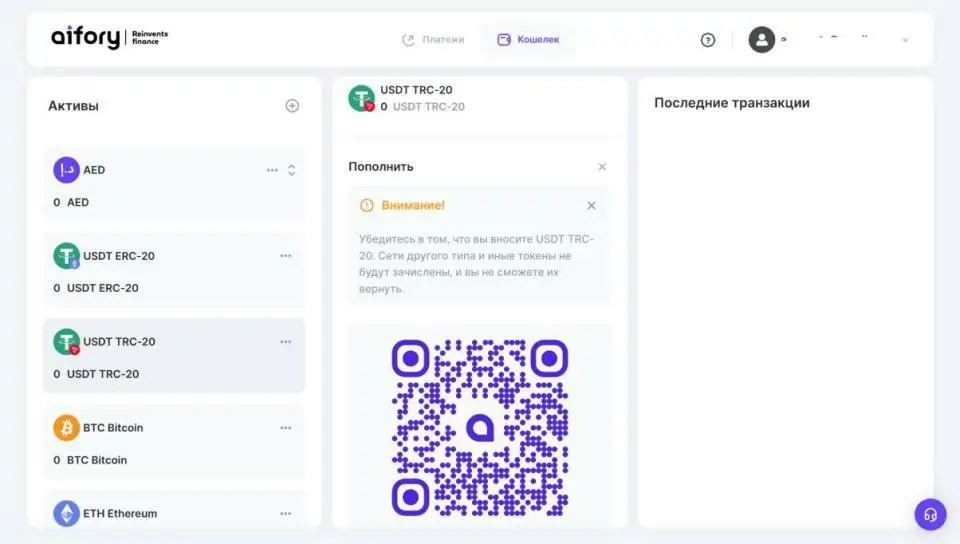
Task: Click the user avatar icon
Action: (762, 40)
